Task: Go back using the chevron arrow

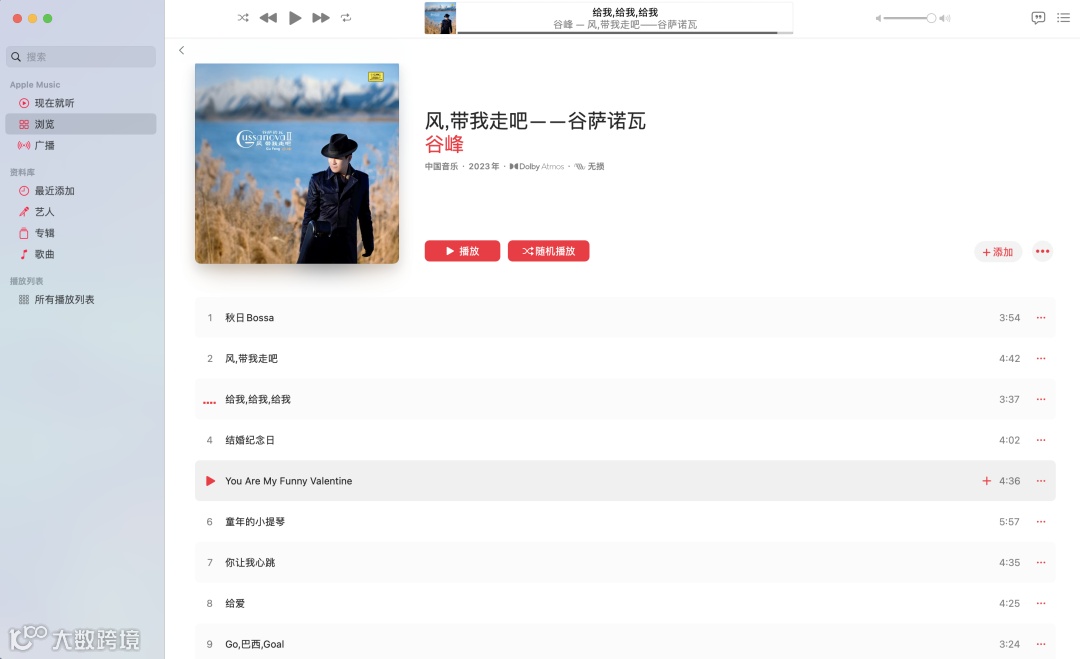Action: 181,50
